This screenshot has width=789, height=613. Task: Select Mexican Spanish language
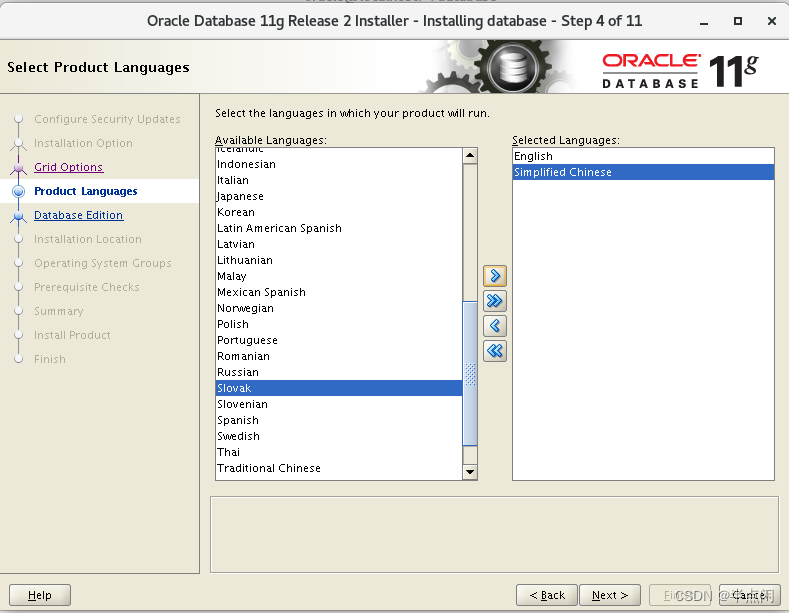(339, 292)
